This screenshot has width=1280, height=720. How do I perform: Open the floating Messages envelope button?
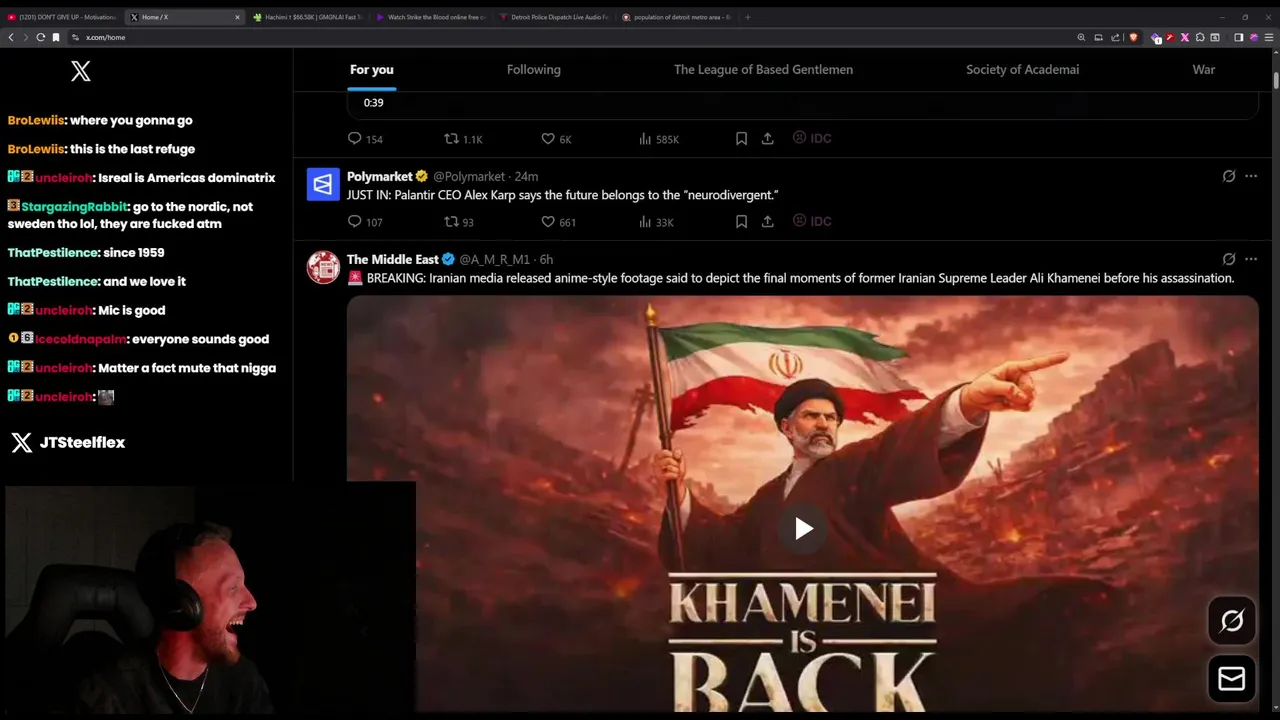pos(1232,679)
